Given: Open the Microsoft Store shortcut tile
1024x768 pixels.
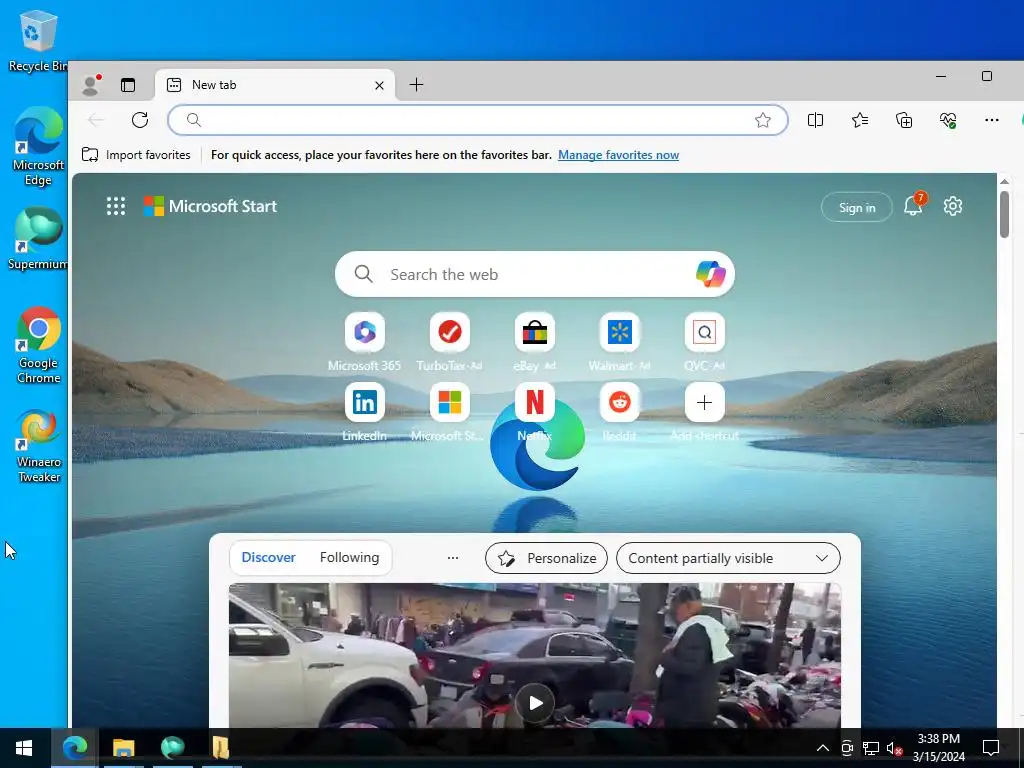Looking at the screenshot, I should [449, 412].
